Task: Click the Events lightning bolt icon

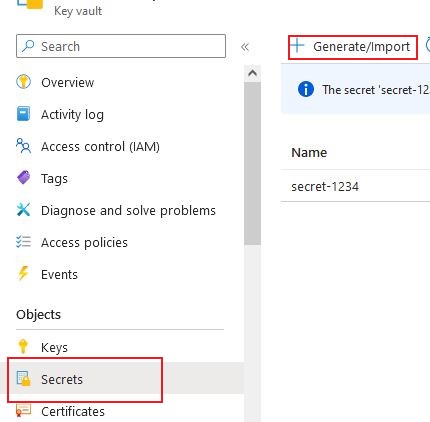Action: (x=23, y=273)
